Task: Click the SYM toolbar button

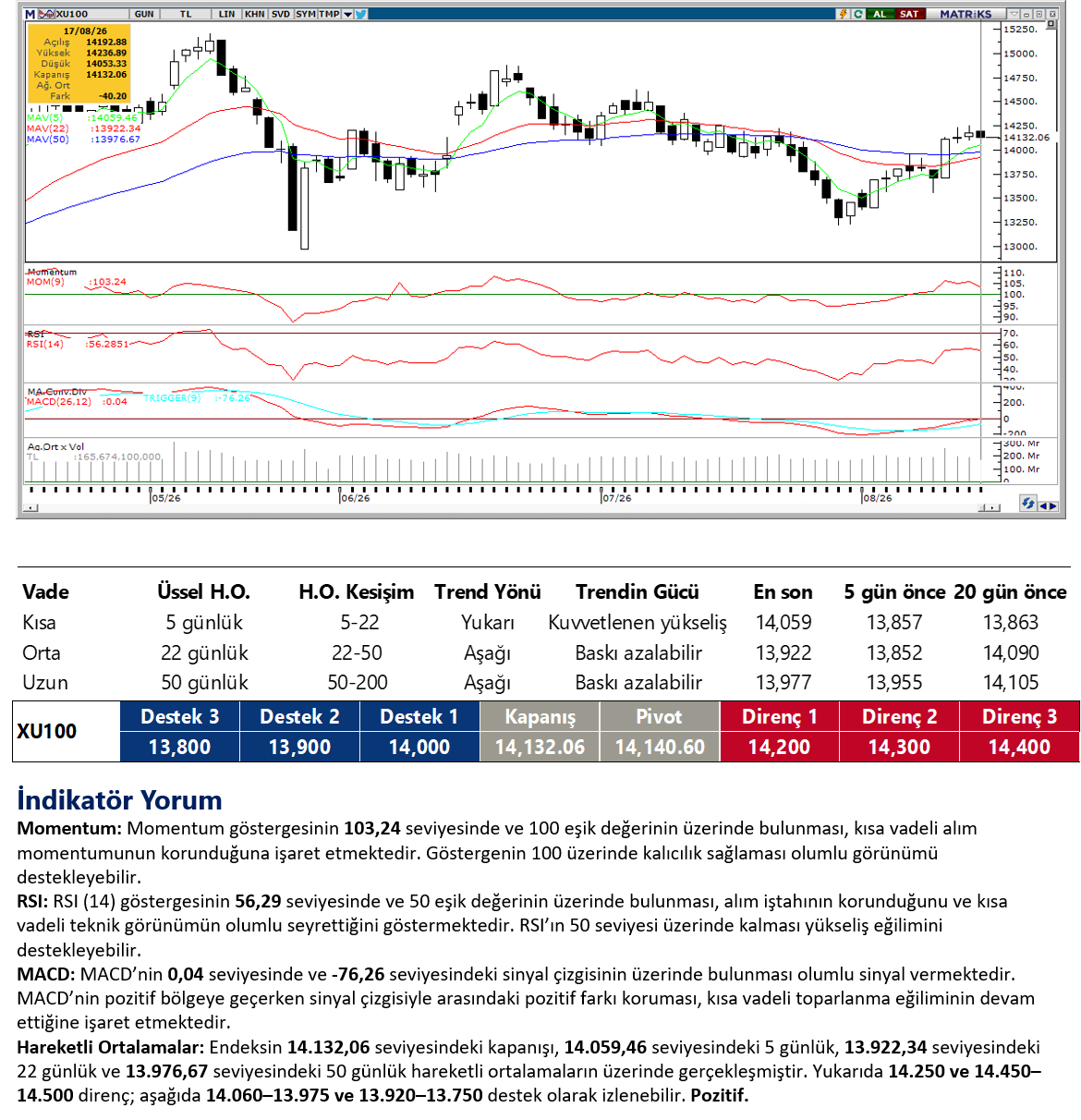Action: tap(306, 14)
